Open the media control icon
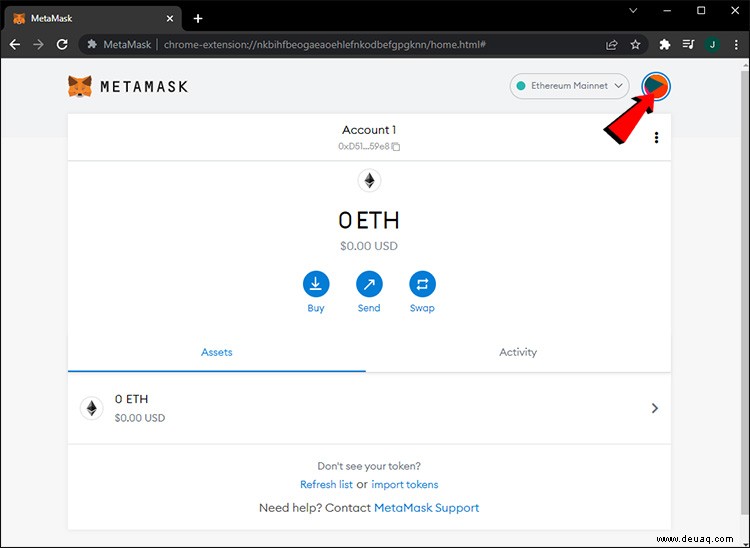 [688, 44]
